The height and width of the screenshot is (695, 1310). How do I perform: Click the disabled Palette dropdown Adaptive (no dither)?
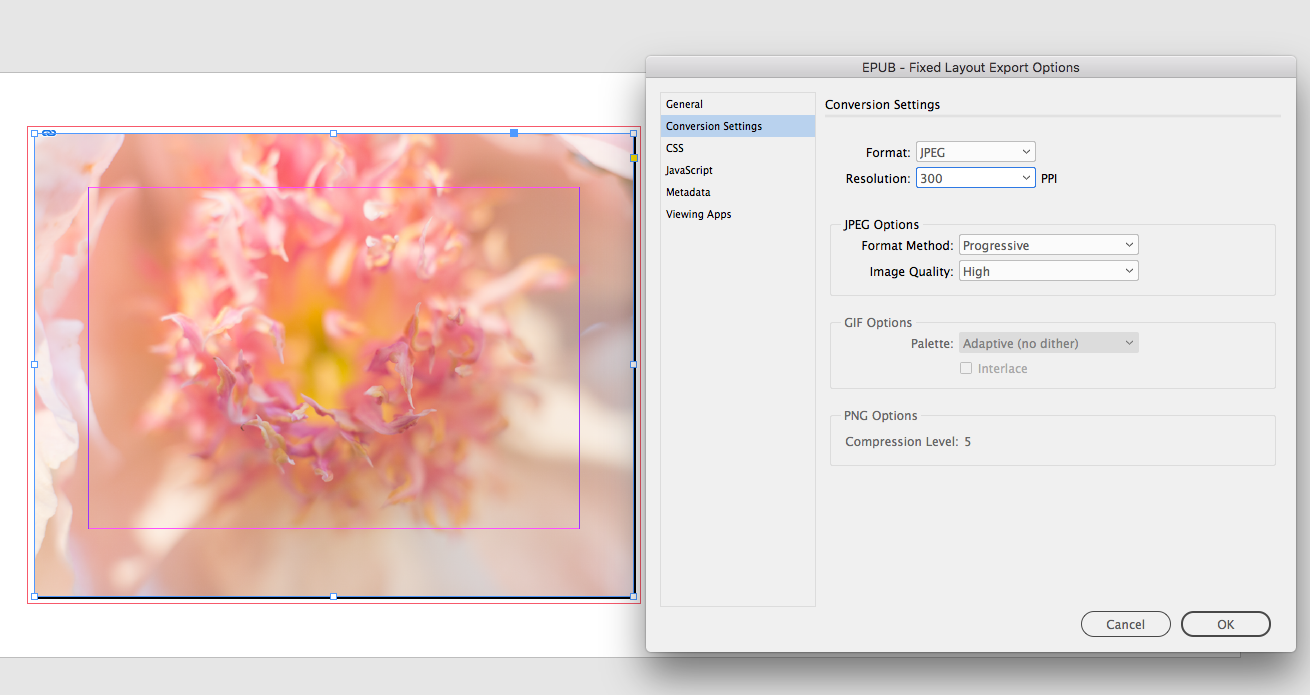coord(1048,343)
